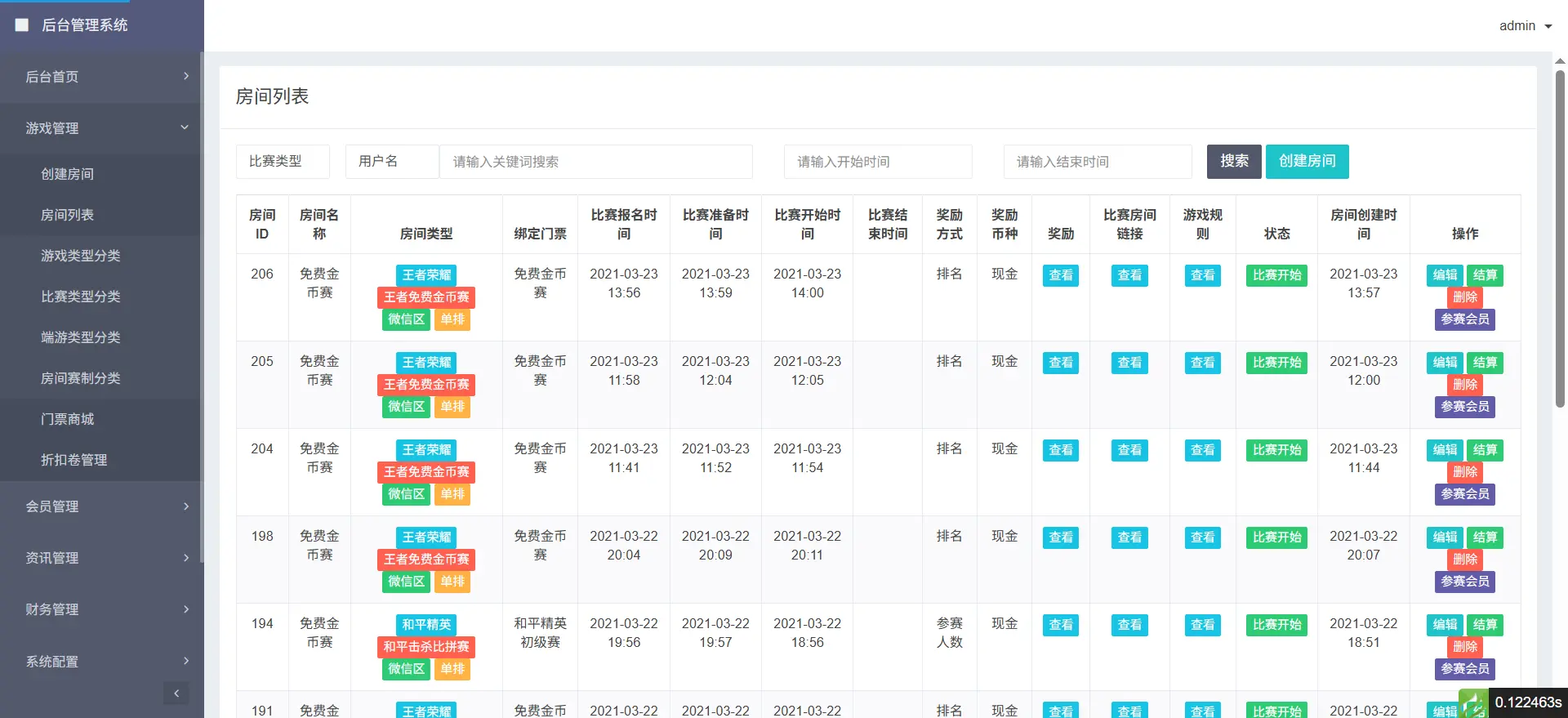Collapse the sidebar with the bottom arrow button
The width and height of the screenshot is (1568, 718).
176,693
